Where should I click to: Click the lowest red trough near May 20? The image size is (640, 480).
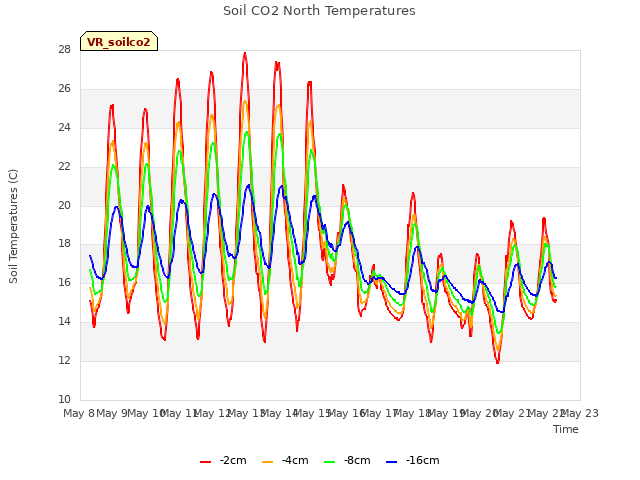pos(498,362)
